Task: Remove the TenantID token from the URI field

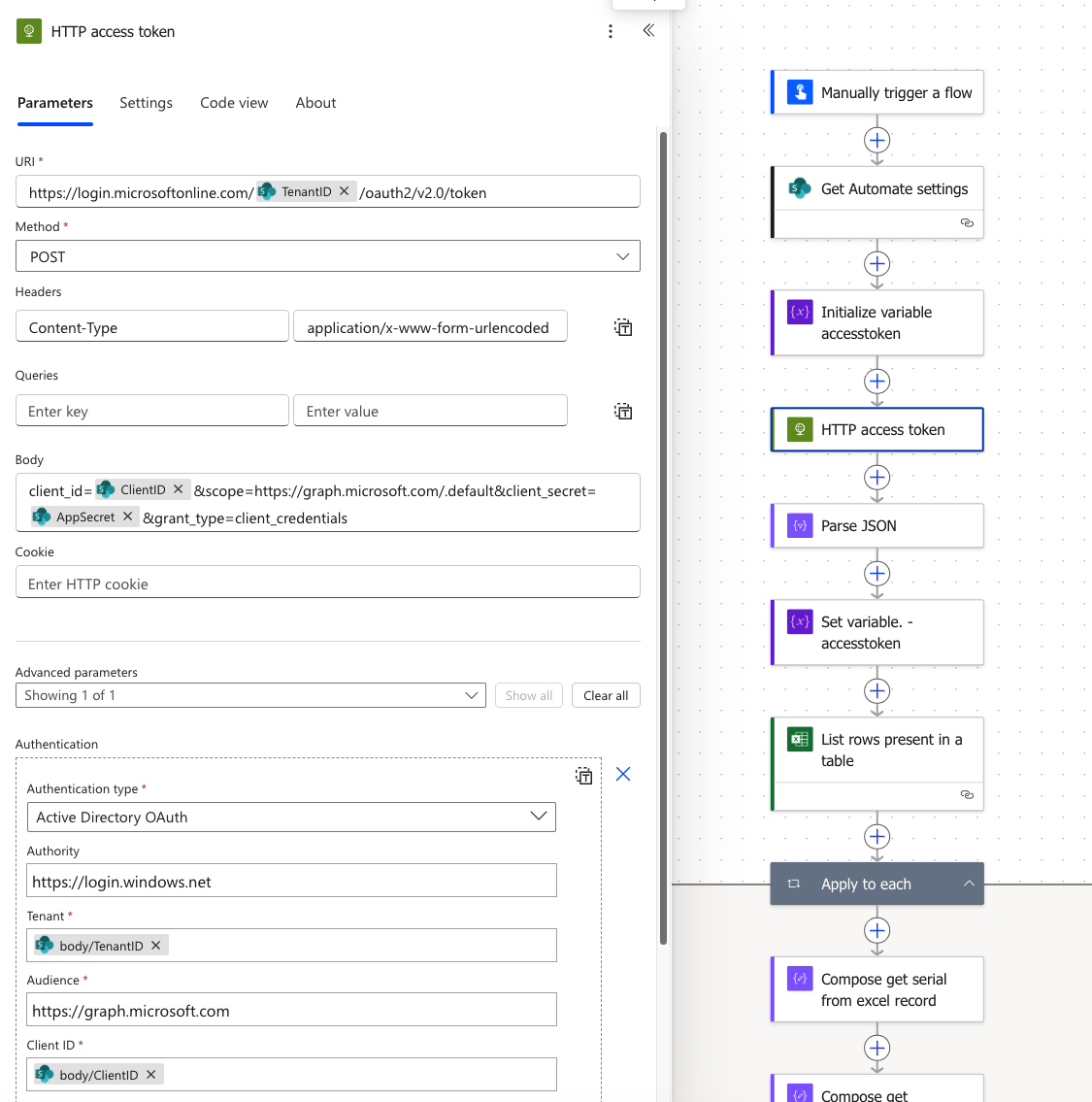Action: point(345,191)
